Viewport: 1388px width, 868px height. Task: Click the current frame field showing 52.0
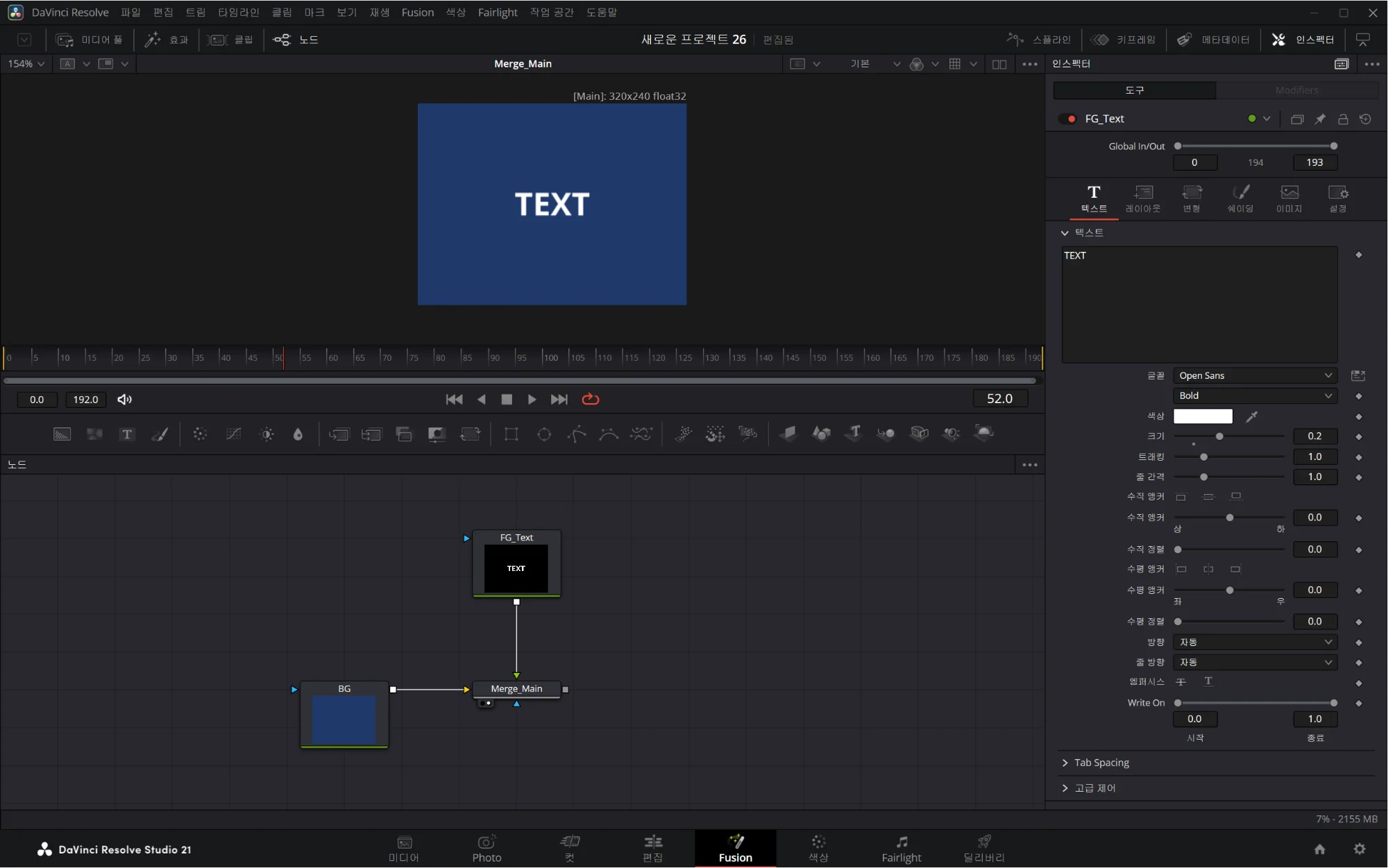(x=999, y=399)
